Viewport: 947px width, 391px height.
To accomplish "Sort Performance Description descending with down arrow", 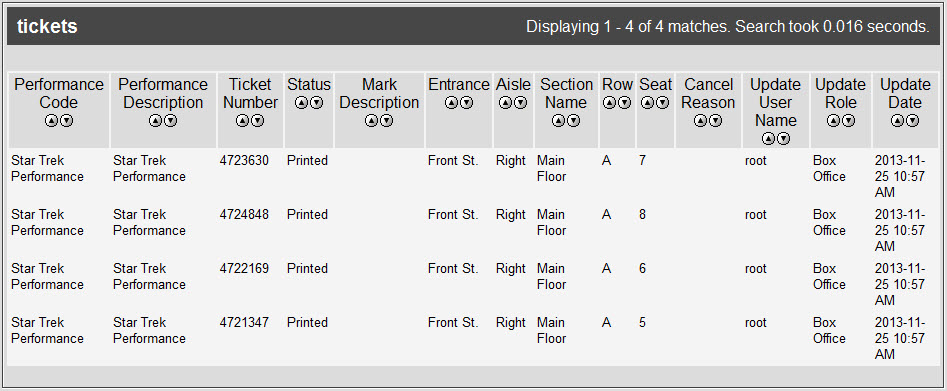I will 171,121.
